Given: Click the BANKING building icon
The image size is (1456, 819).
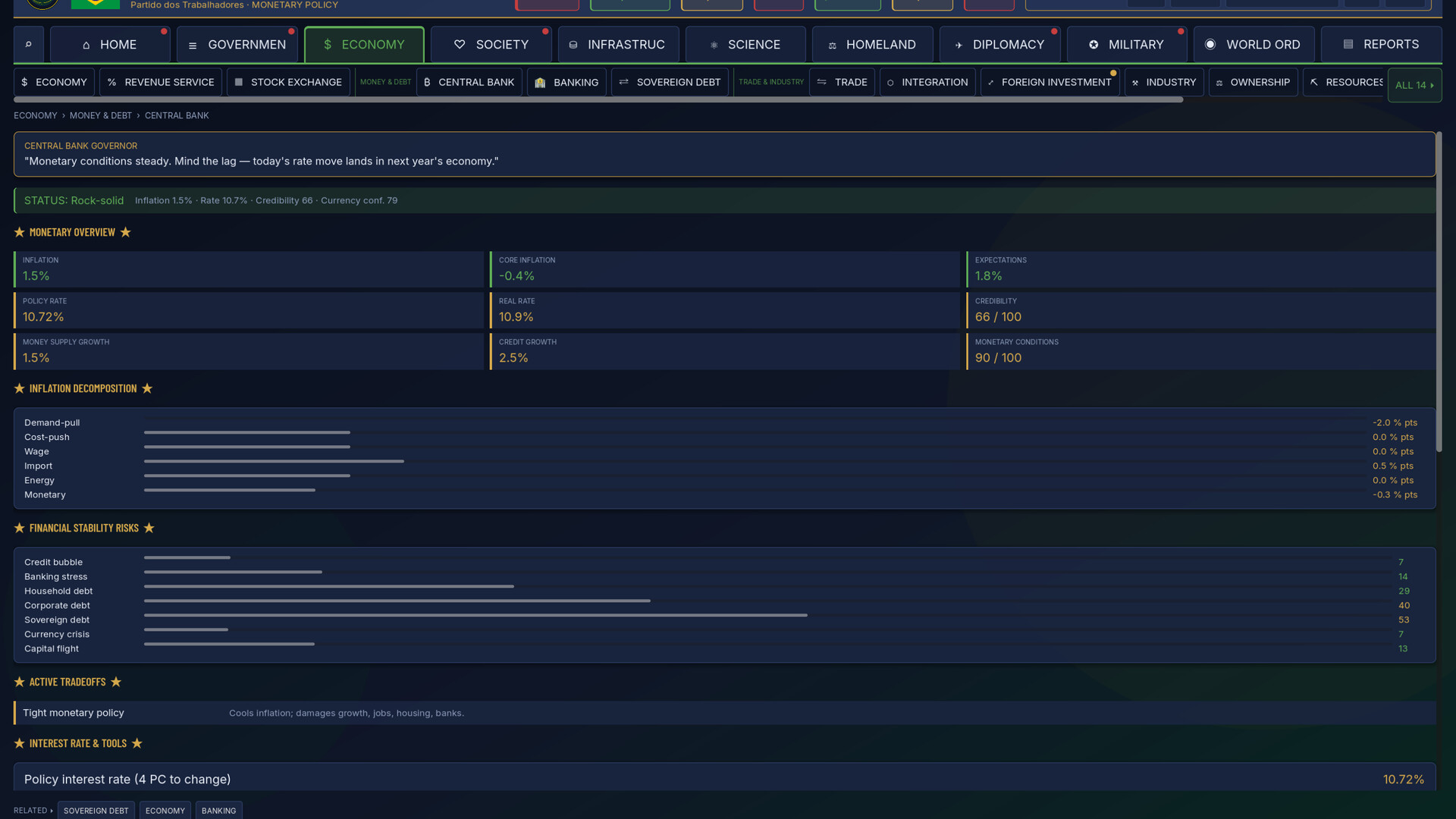Looking at the screenshot, I should click(540, 83).
